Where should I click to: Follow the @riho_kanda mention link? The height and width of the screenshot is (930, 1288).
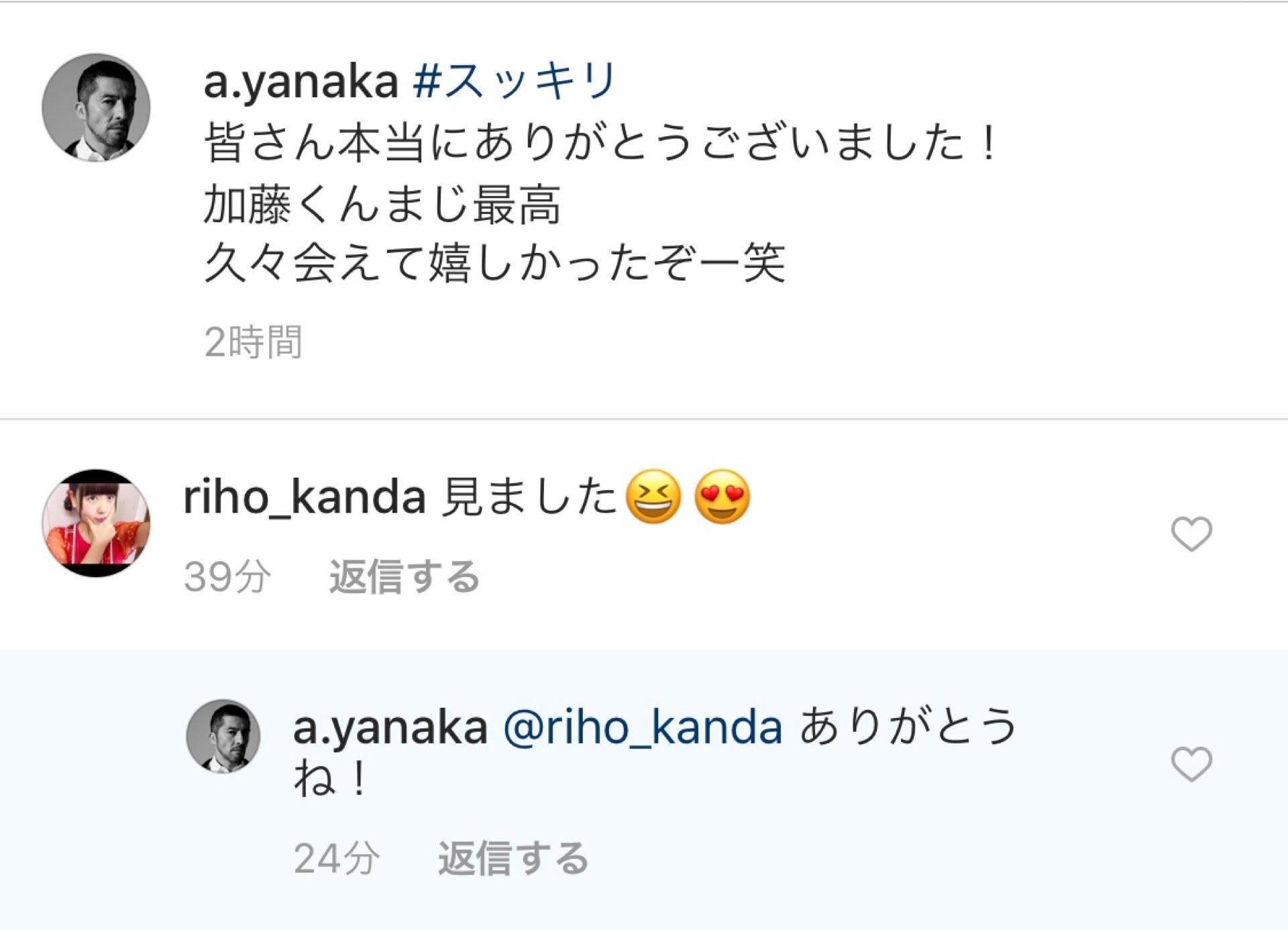[643, 727]
